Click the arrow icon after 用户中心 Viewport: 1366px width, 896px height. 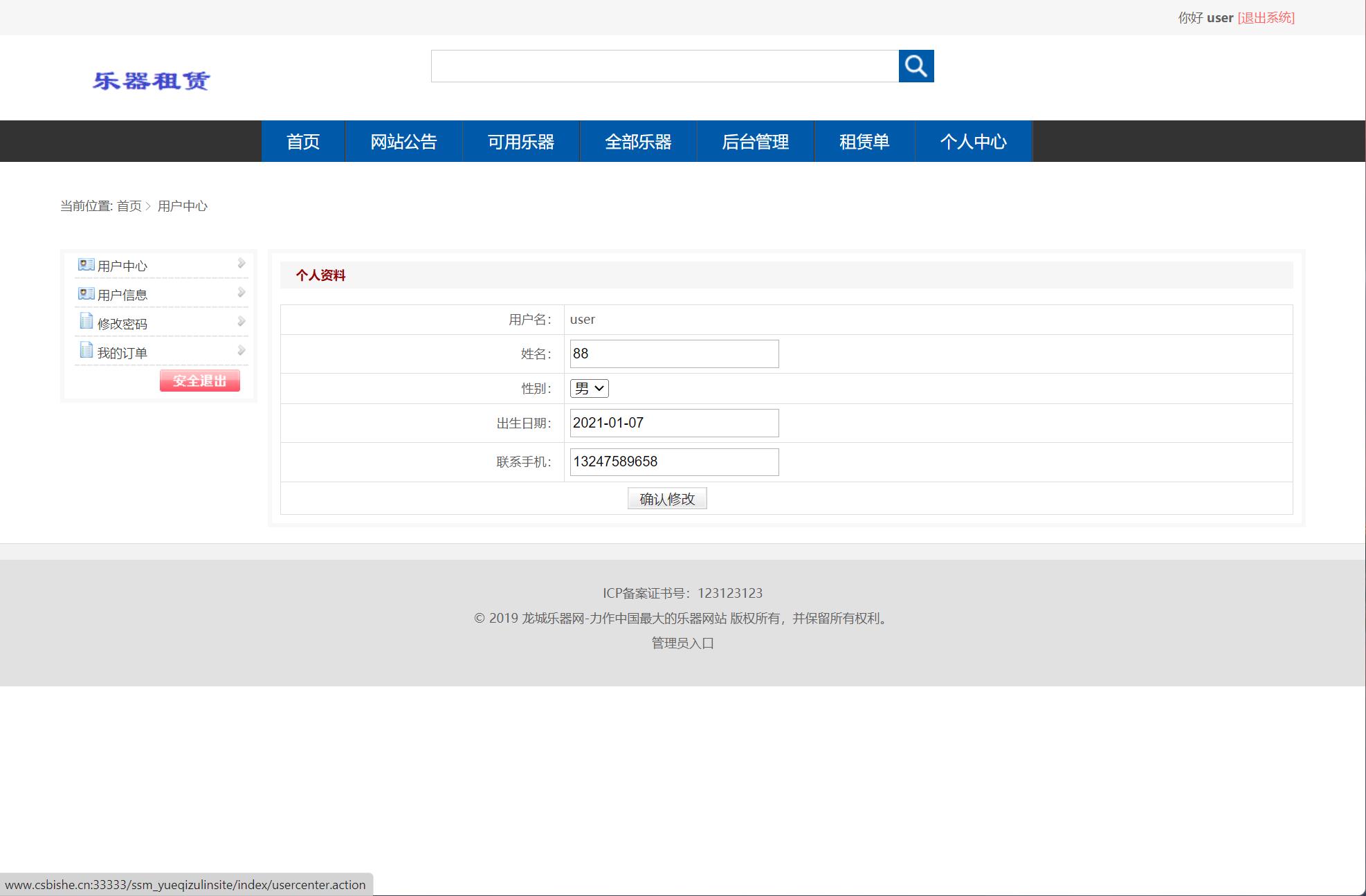point(241,263)
